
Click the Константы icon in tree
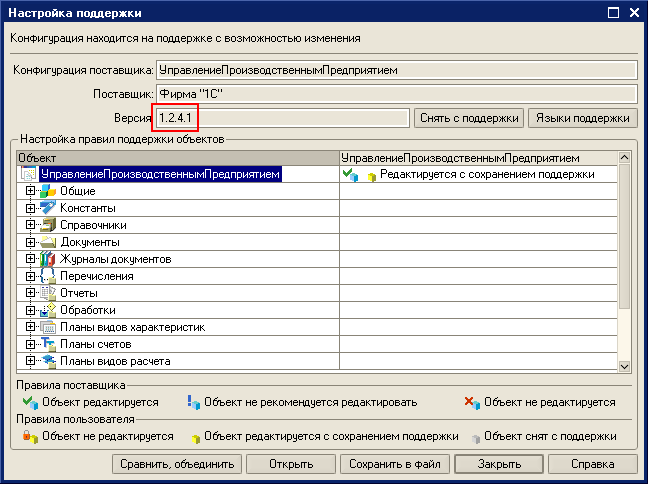click(48, 208)
